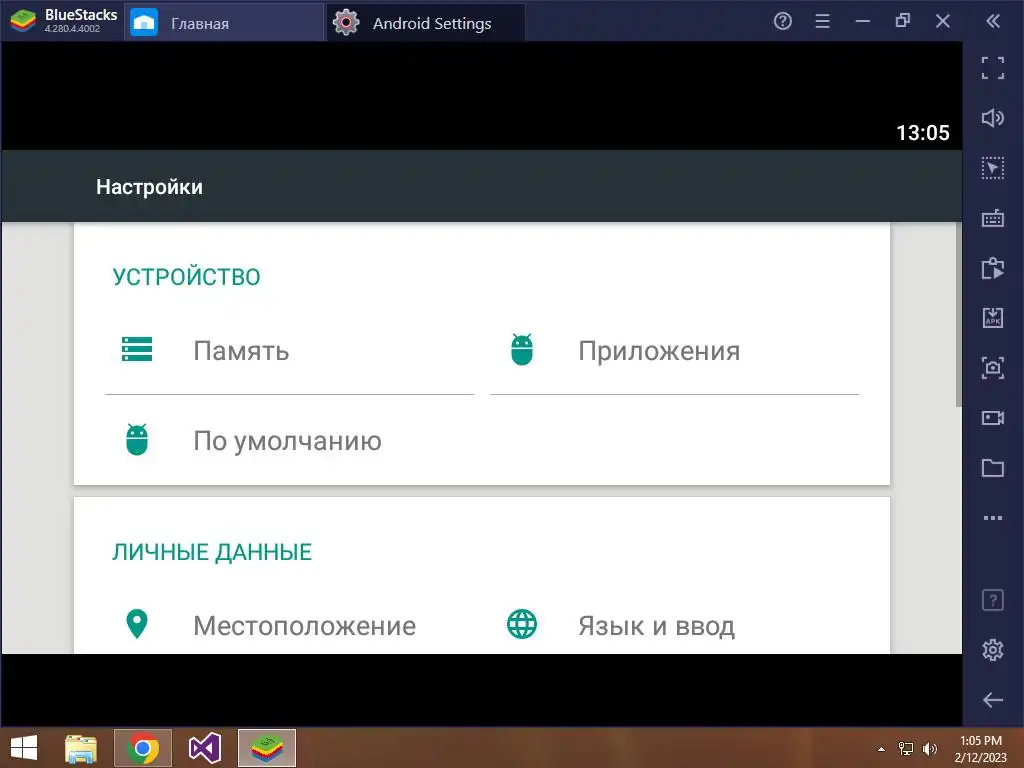Image resolution: width=1024 pixels, height=768 pixels.
Task: Restore down the BlueStacks window
Action: (x=903, y=22)
